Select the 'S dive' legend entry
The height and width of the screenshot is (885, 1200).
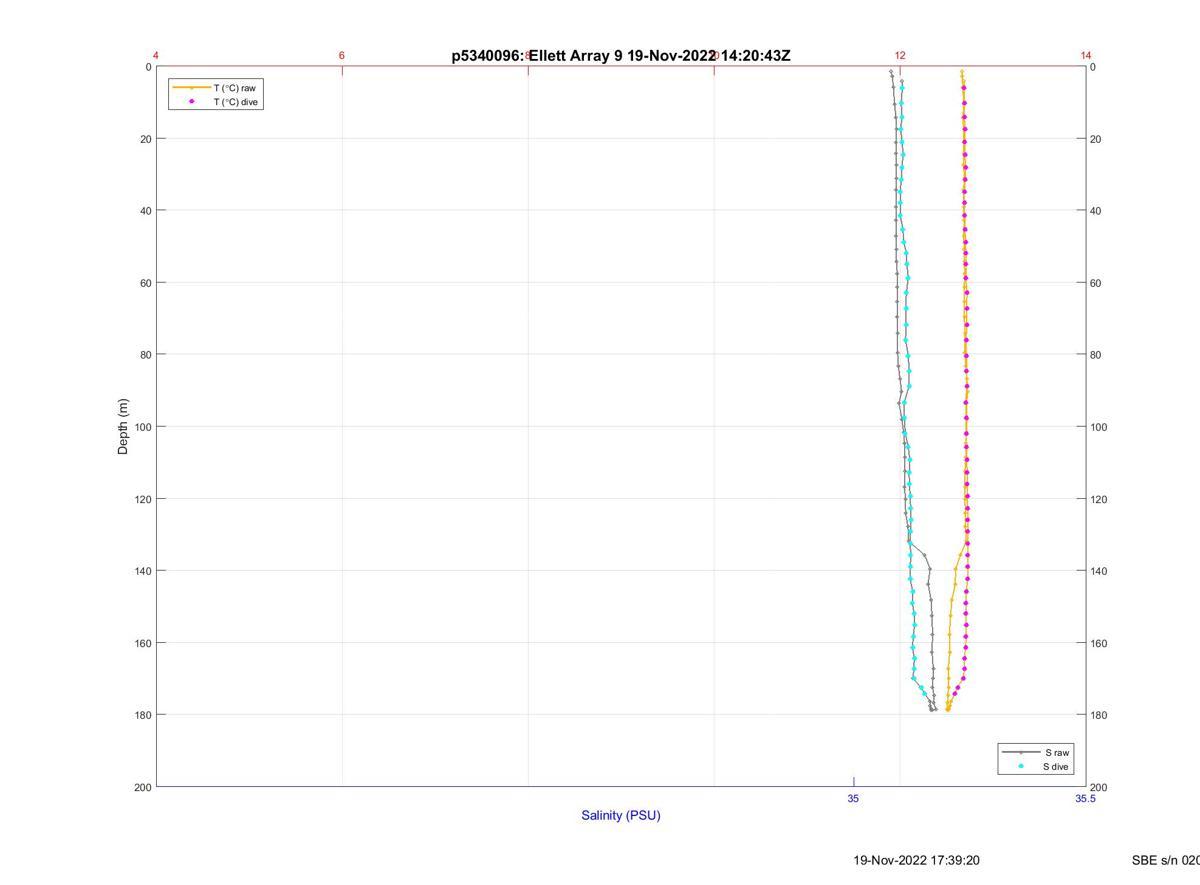[1056, 767]
